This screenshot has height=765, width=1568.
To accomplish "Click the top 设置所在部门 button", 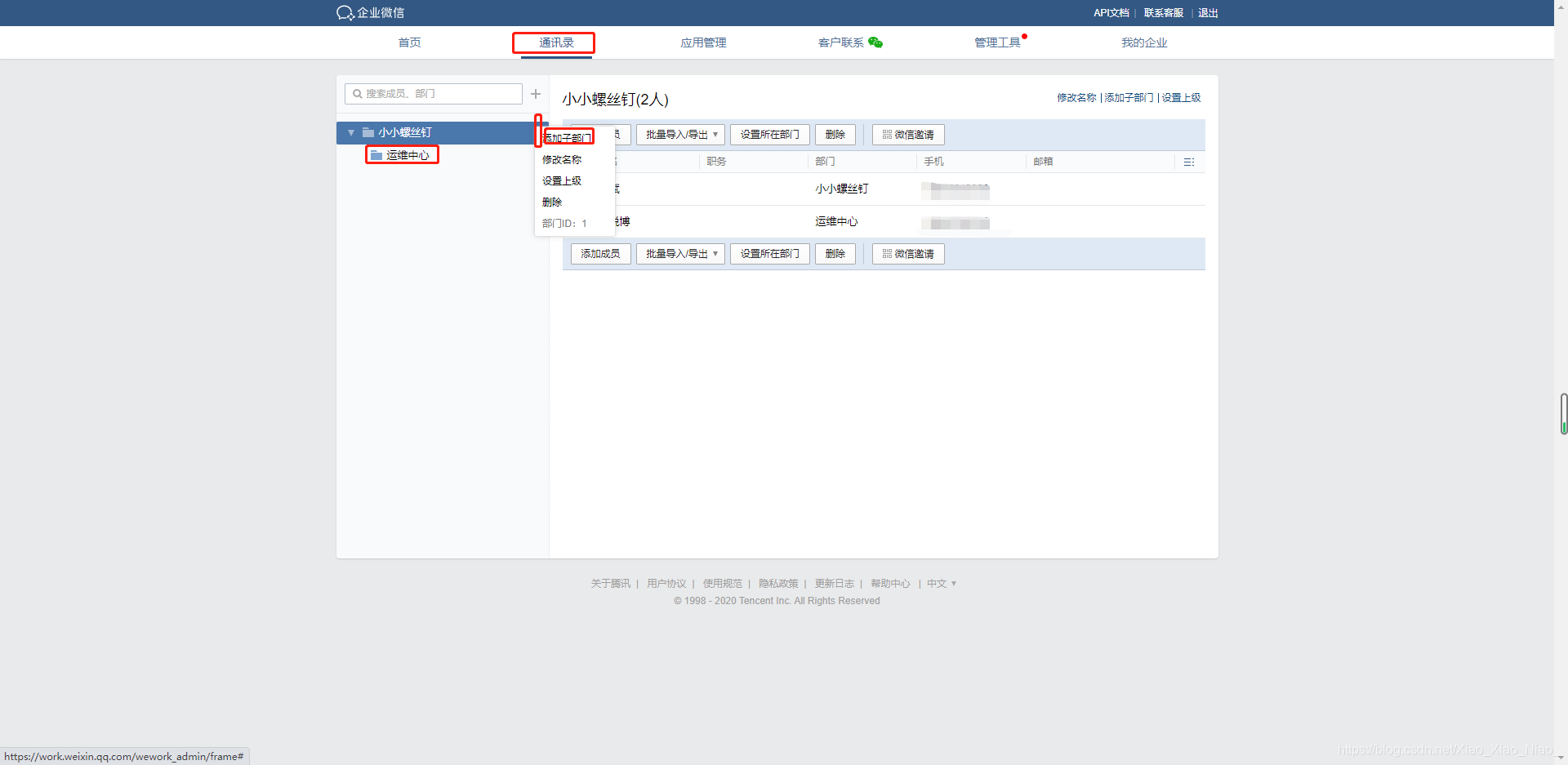I will coord(770,135).
